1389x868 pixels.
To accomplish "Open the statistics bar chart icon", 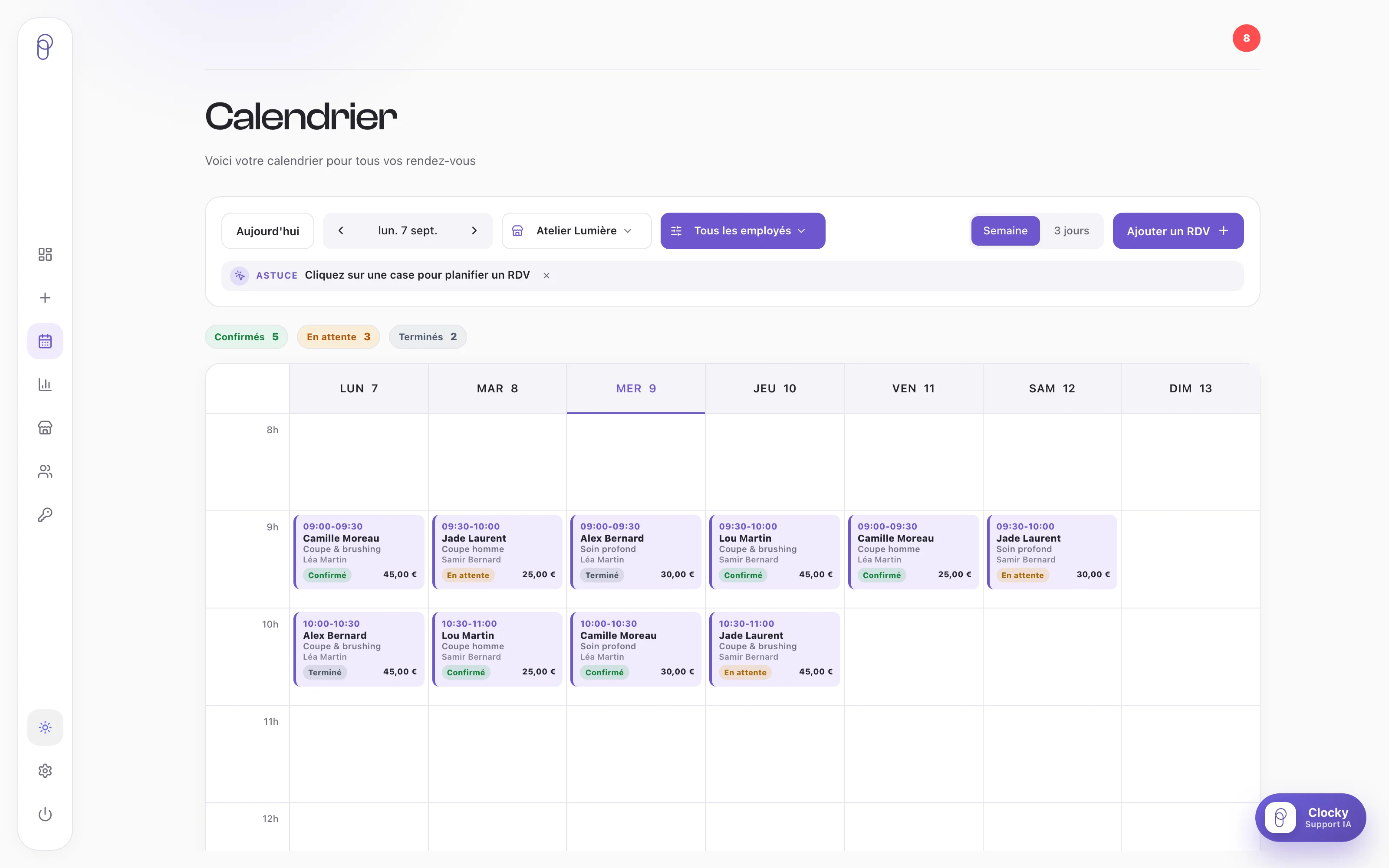I will (x=45, y=385).
